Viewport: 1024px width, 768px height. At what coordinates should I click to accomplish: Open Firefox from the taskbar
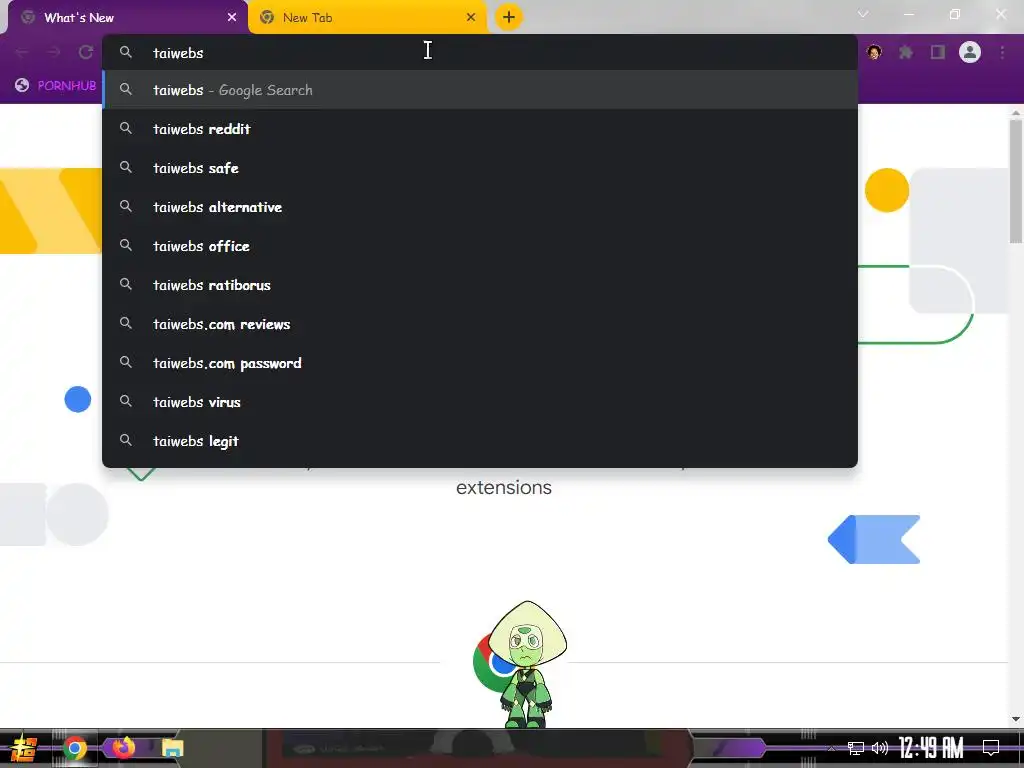click(x=123, y=747)
